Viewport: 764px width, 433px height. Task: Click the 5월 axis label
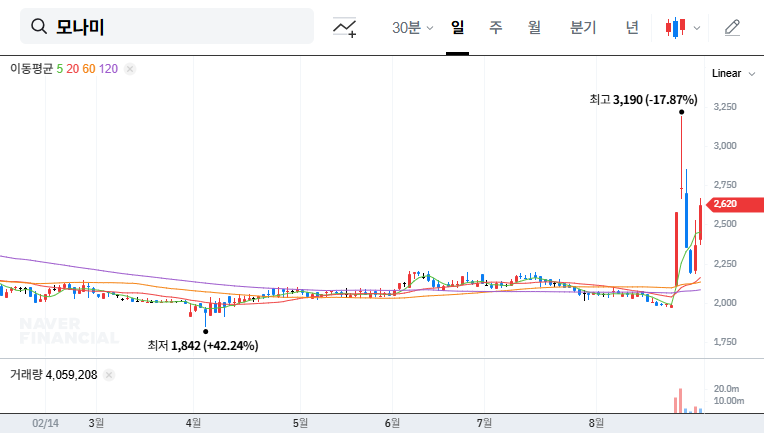tap(300, 423)
